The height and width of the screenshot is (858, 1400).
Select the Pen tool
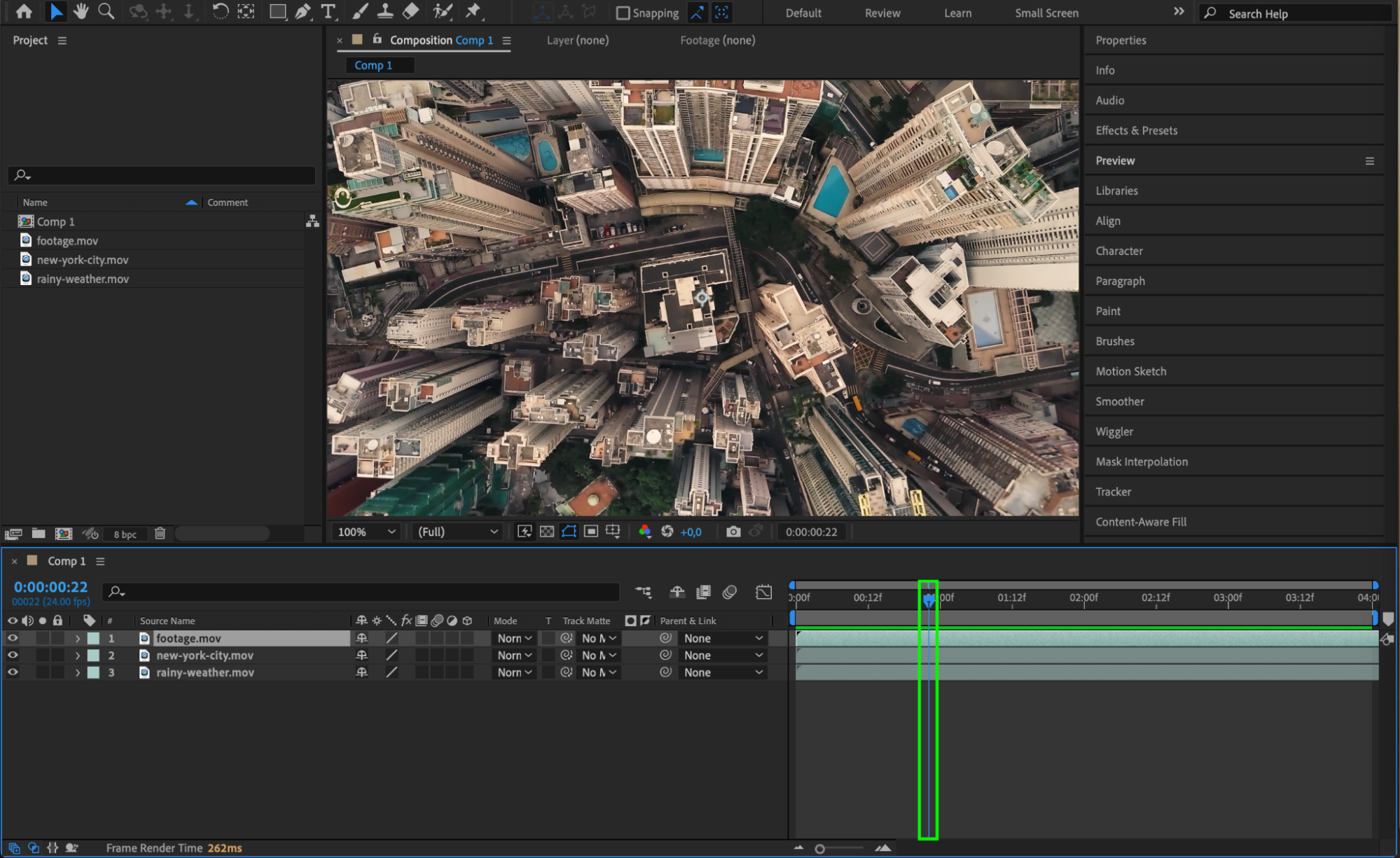303,11
